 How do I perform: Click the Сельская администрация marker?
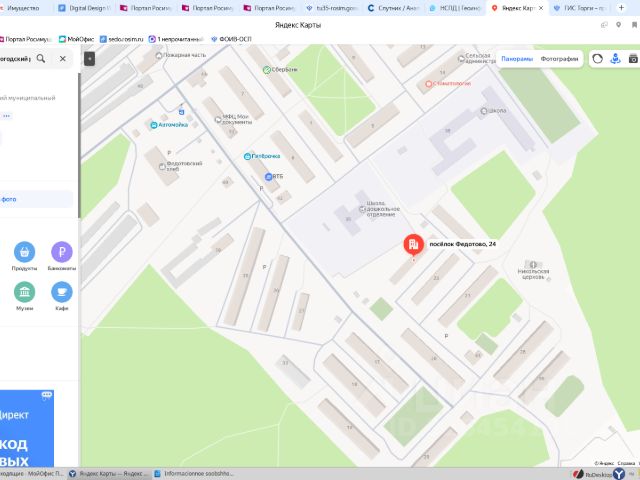pyautogui.click(x=461, y=58)
